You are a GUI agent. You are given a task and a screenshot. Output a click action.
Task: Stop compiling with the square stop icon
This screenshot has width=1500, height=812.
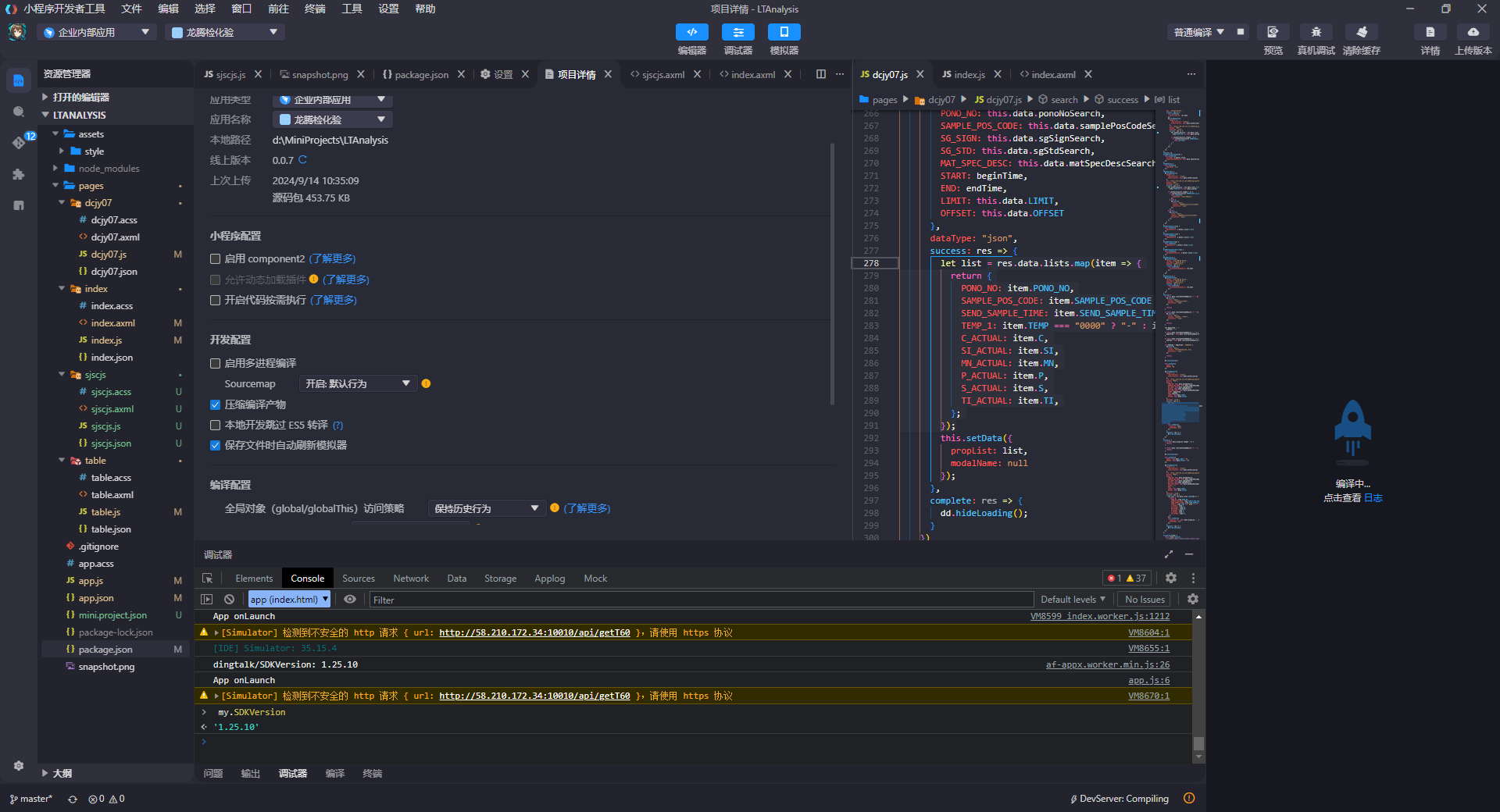[x=1241, y=32]
